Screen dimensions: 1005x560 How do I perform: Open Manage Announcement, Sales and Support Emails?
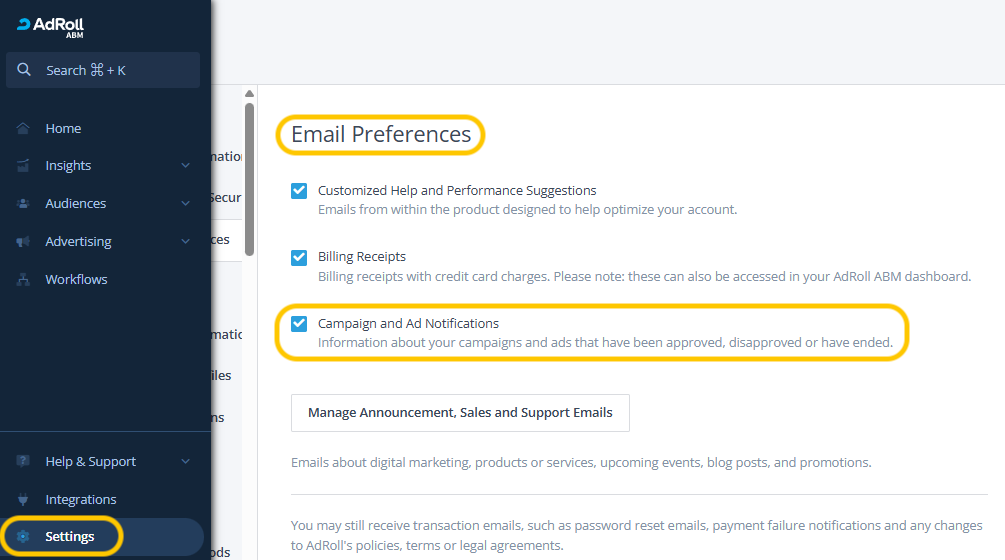coord(460,412)
